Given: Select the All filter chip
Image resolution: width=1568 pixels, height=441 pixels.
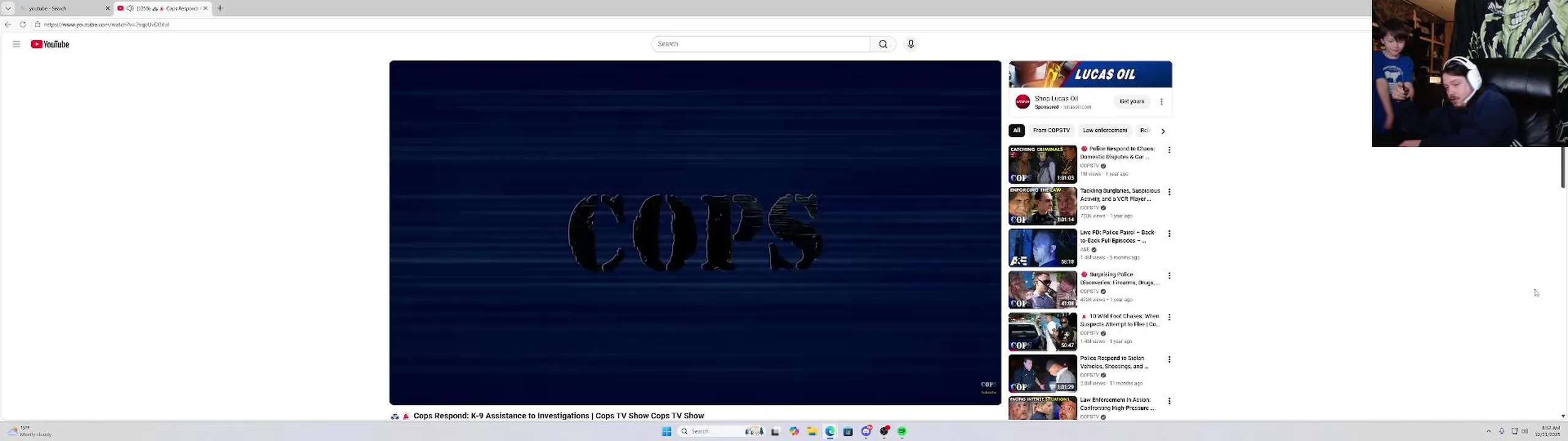Looking at the screenshot, I should [x=1017, y=130].
